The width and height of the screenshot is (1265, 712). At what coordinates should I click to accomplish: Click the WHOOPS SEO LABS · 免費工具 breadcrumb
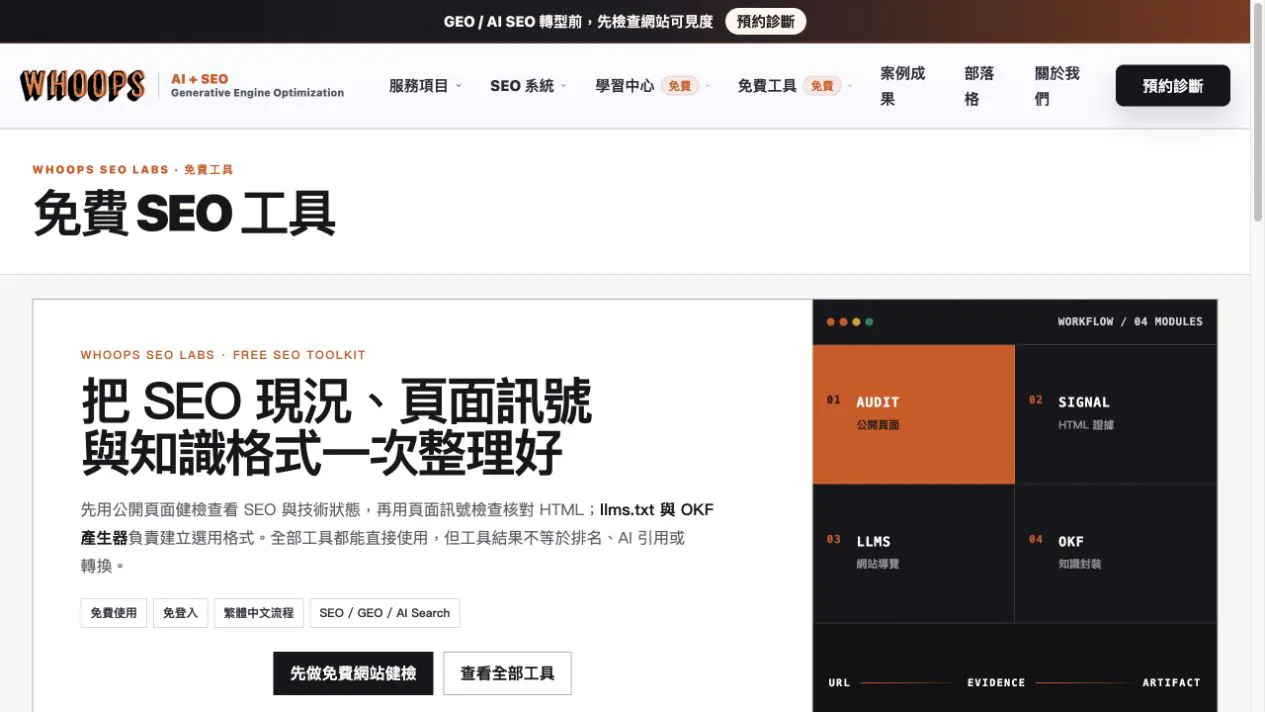(x=133, y=170)
